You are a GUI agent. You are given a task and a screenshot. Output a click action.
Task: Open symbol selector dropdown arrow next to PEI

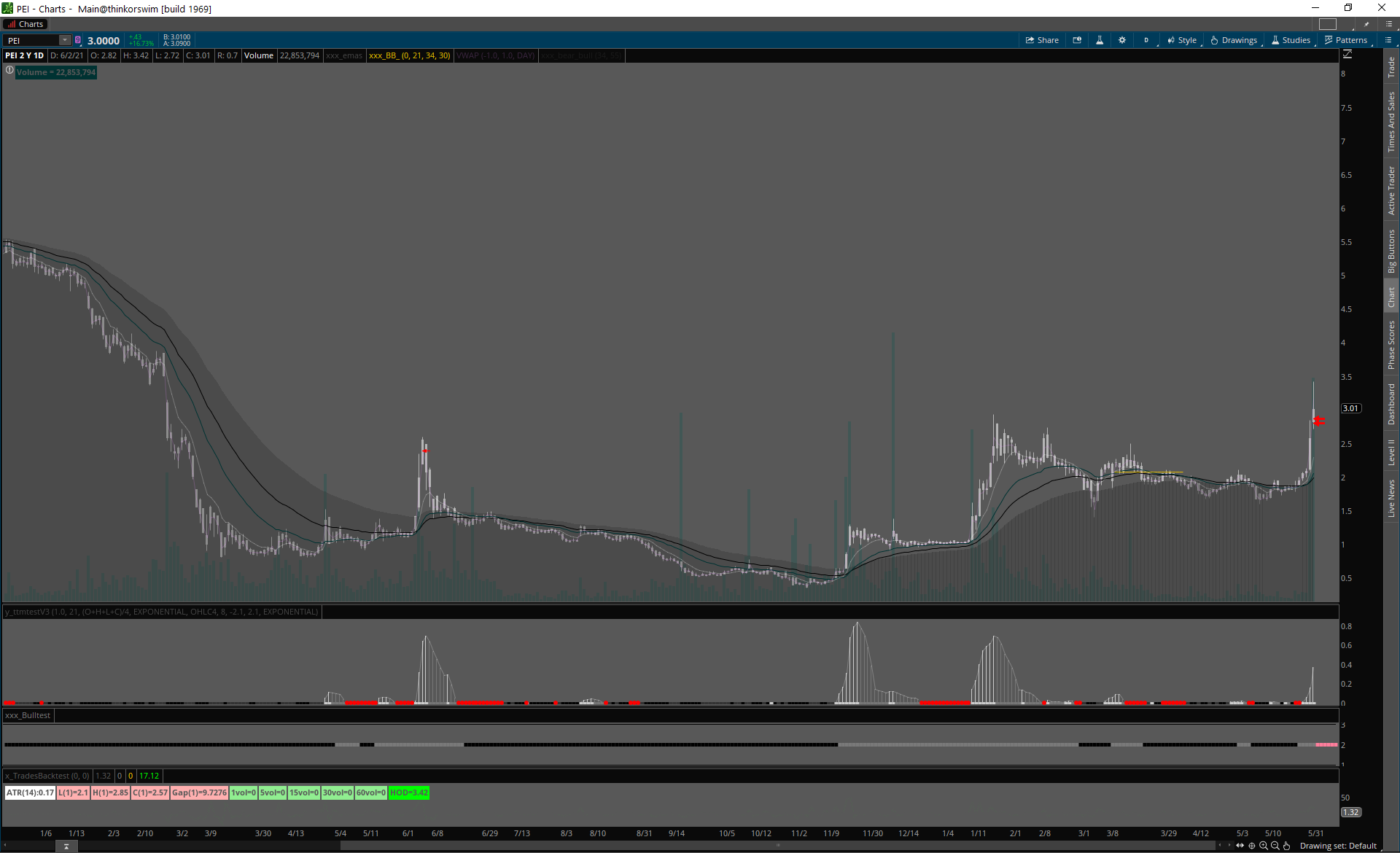point(65,40)
